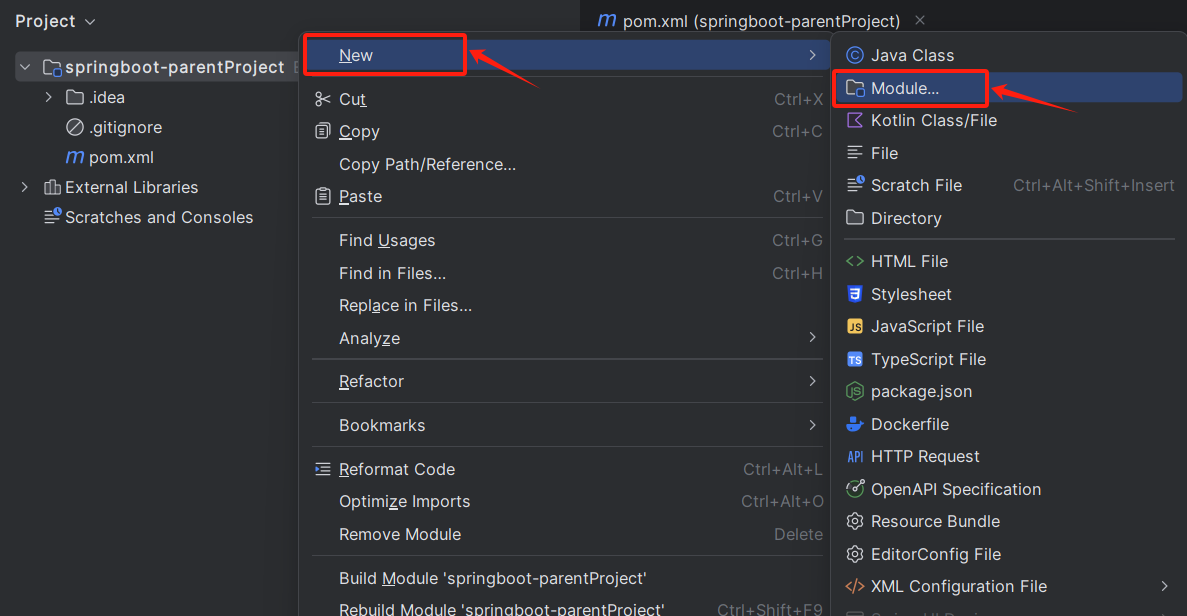Select .gitignore file in project tree

click(x=125, y=127)
